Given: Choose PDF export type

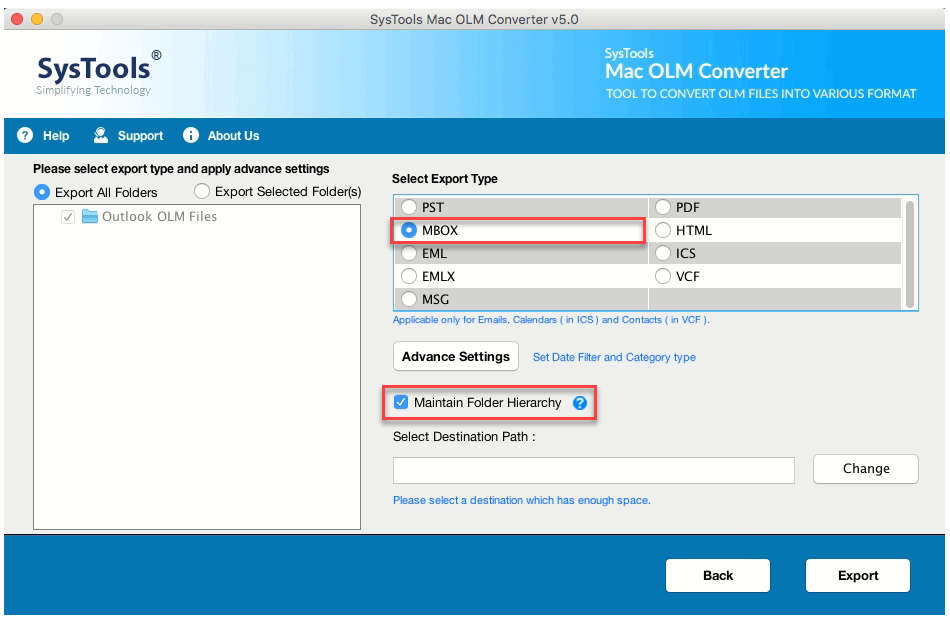Looking at the screenshot, I should coord(663,207).
